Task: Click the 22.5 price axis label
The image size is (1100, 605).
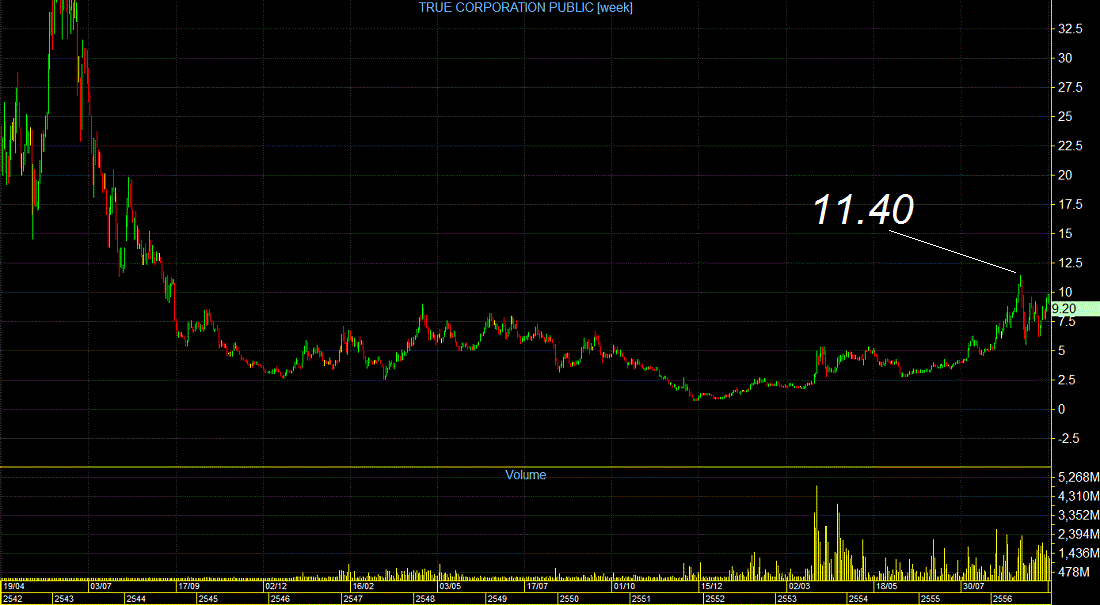Action: [1069, 146]
